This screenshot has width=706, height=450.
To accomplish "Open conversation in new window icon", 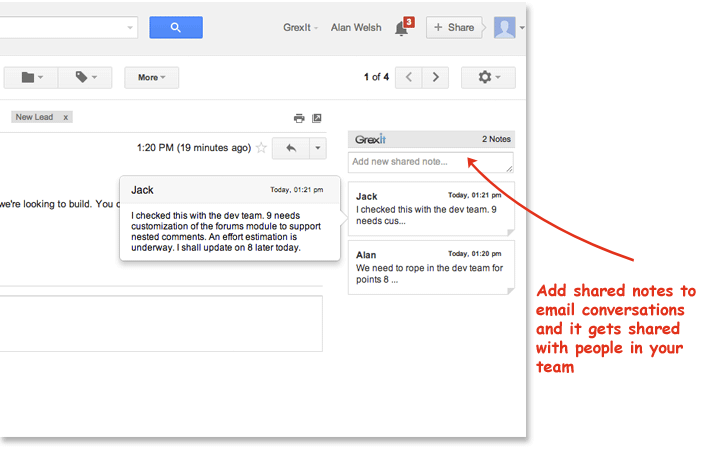I will (317, 118).
